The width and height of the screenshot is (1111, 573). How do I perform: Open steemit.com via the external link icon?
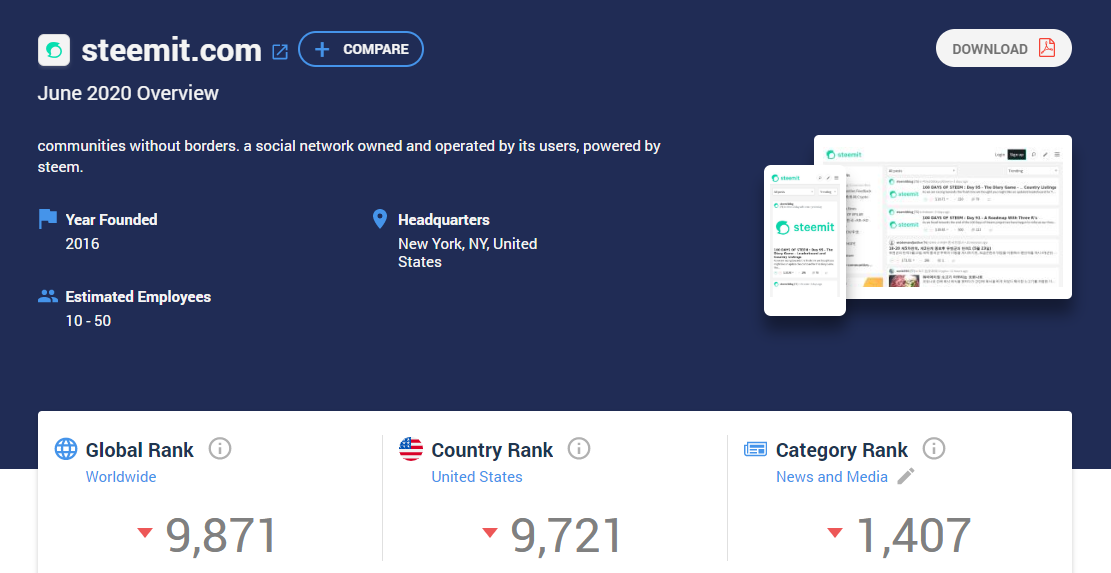(280, 52)
